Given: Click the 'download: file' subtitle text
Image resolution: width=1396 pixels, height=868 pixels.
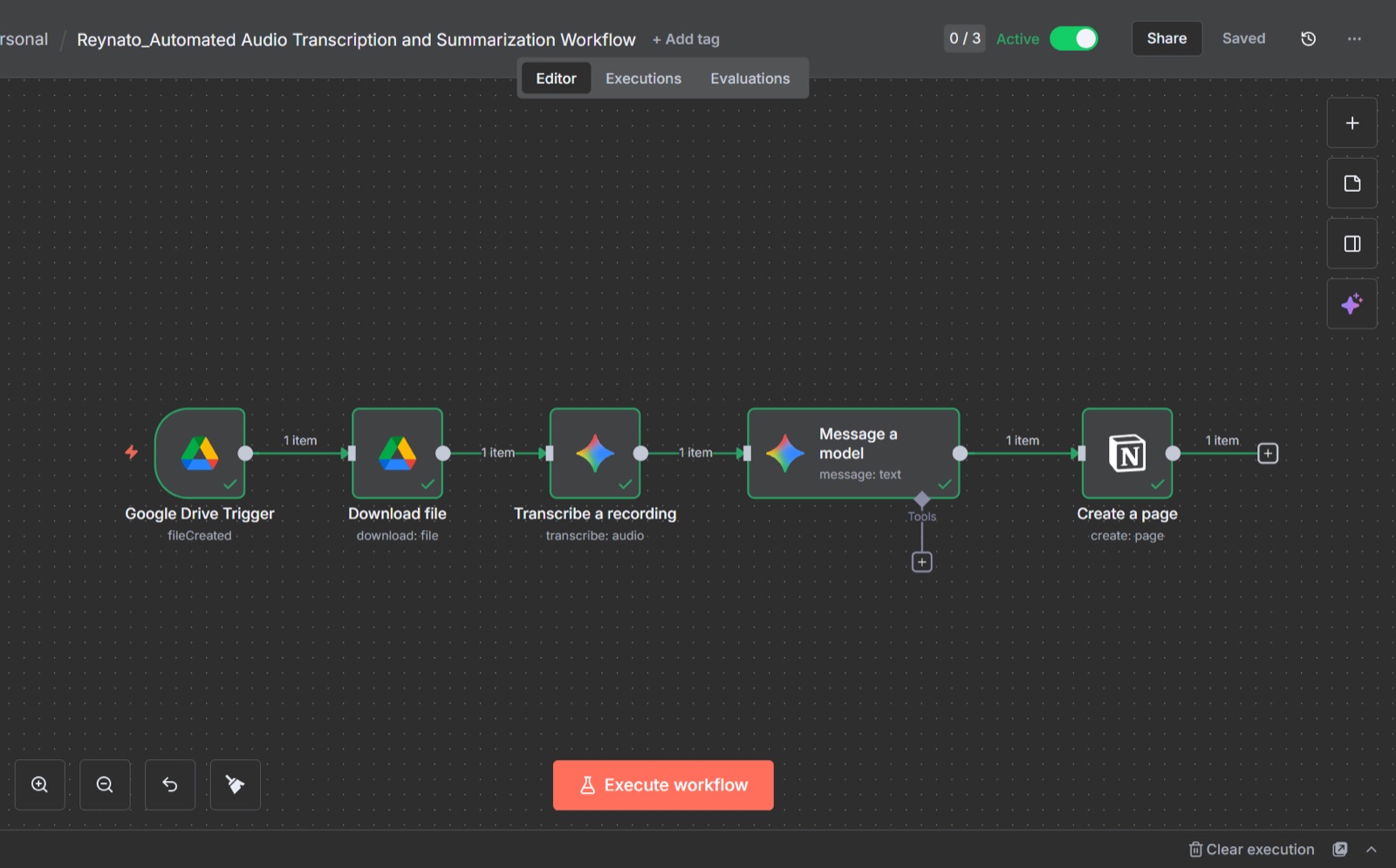Looking at the screenshot, I should coord(398,536).
